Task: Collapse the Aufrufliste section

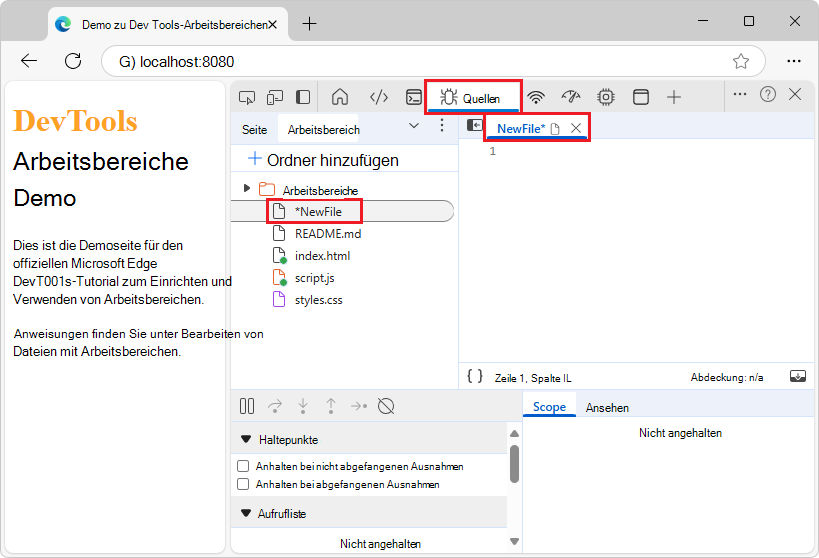Action: coord(245,513)
